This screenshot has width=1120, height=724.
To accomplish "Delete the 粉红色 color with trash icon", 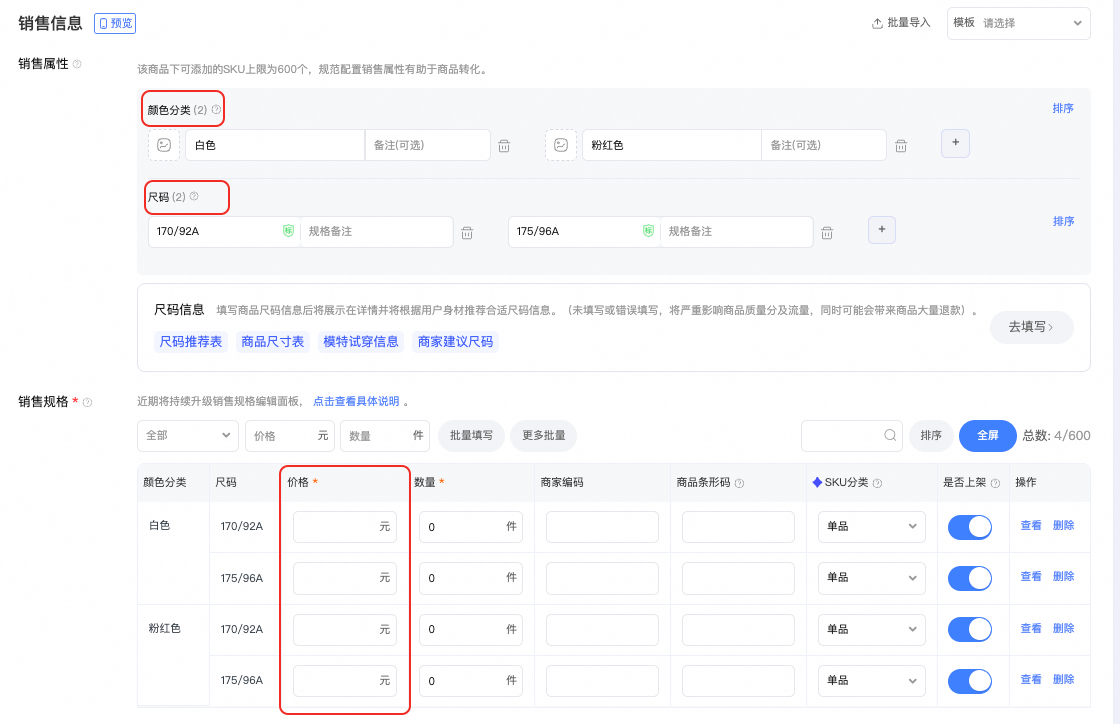I will coord(901,146).
